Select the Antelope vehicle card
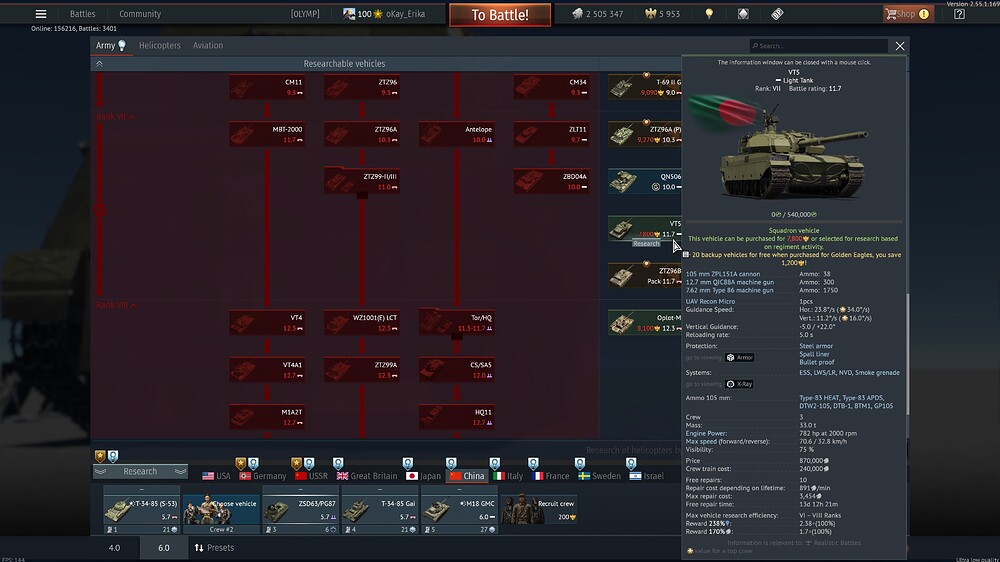This screenshot has width=1000, height=562. (457, 135)
